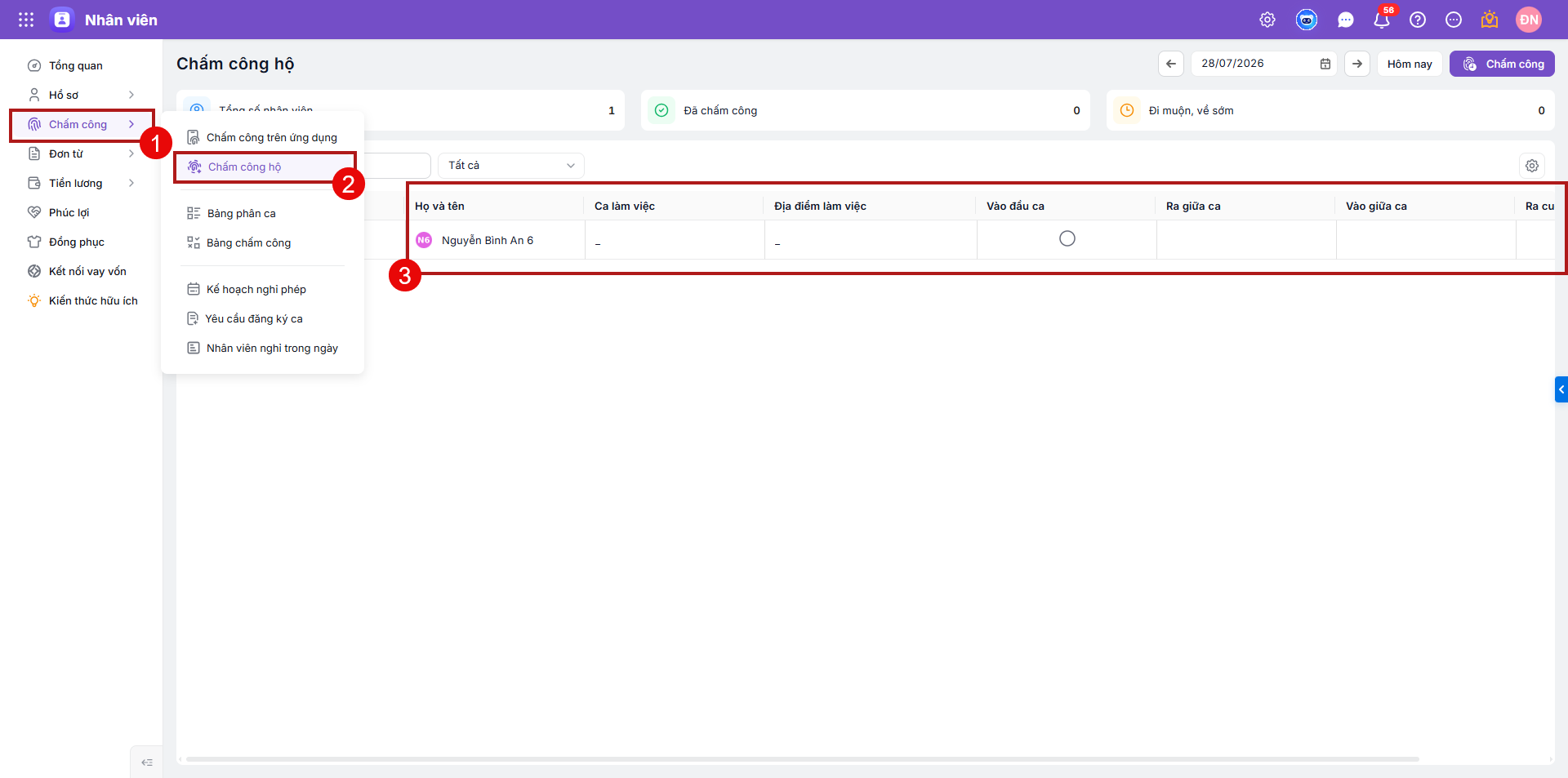Open the Tất cả filter dropdown
The width and height of the screenshot is (1568, 778).
click(511, 166)
